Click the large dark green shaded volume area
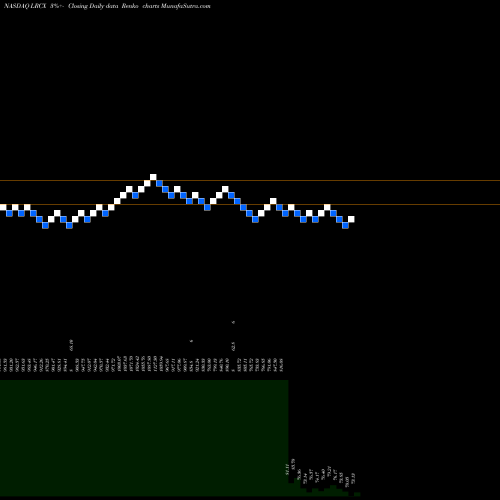 point(144,438)
